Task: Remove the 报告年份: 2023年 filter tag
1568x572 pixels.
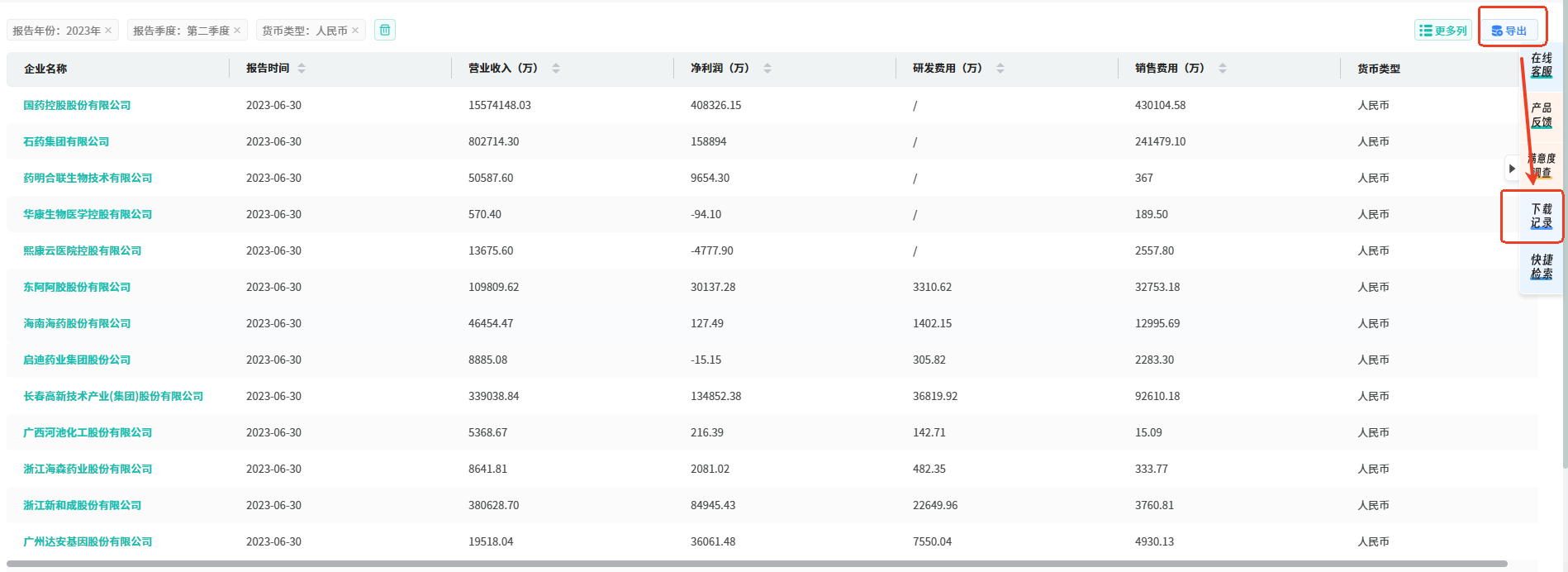Action: (x=108, y=31)
